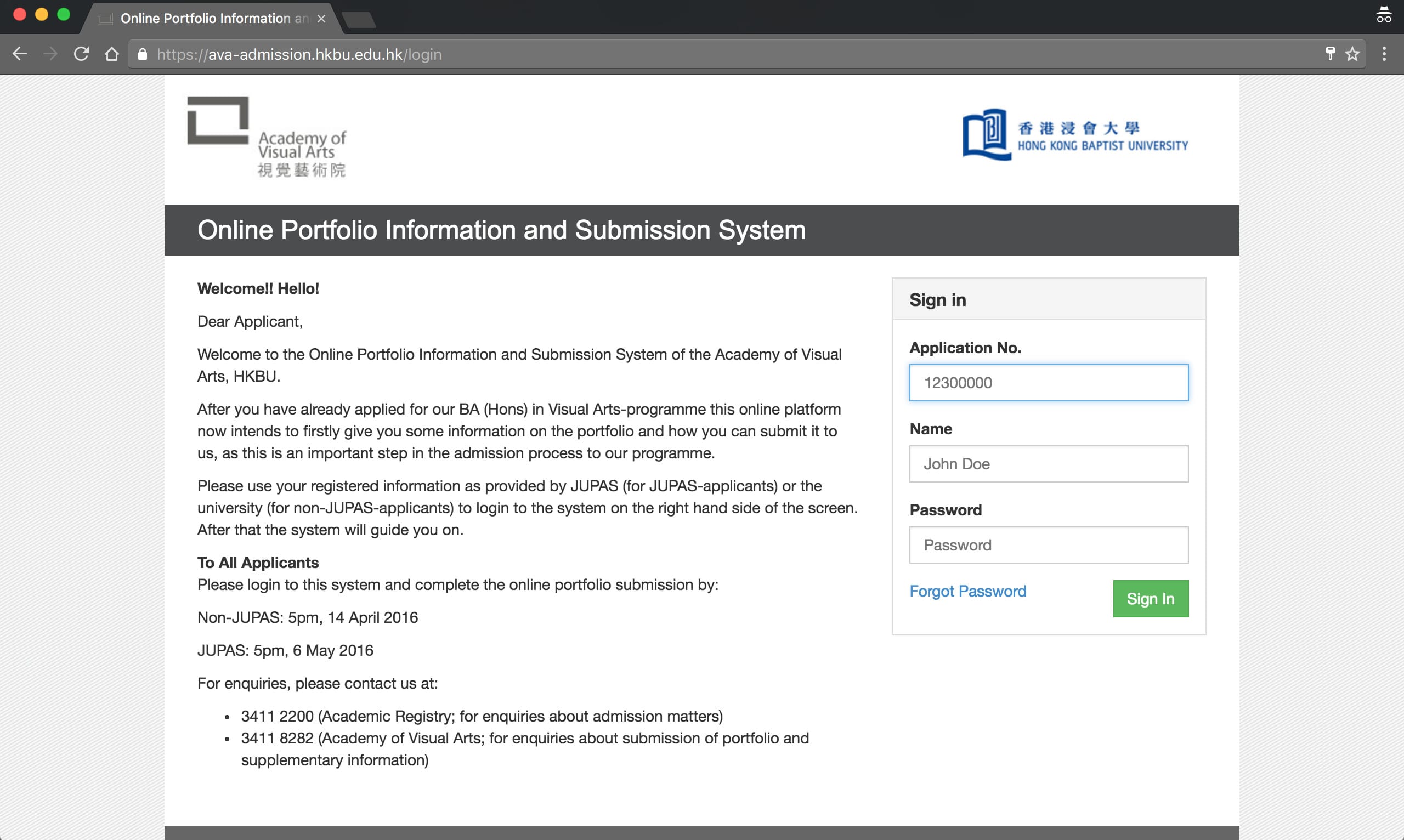Maximize the window with the green button
Viewport: 1404px width, 840px height.
64,15
